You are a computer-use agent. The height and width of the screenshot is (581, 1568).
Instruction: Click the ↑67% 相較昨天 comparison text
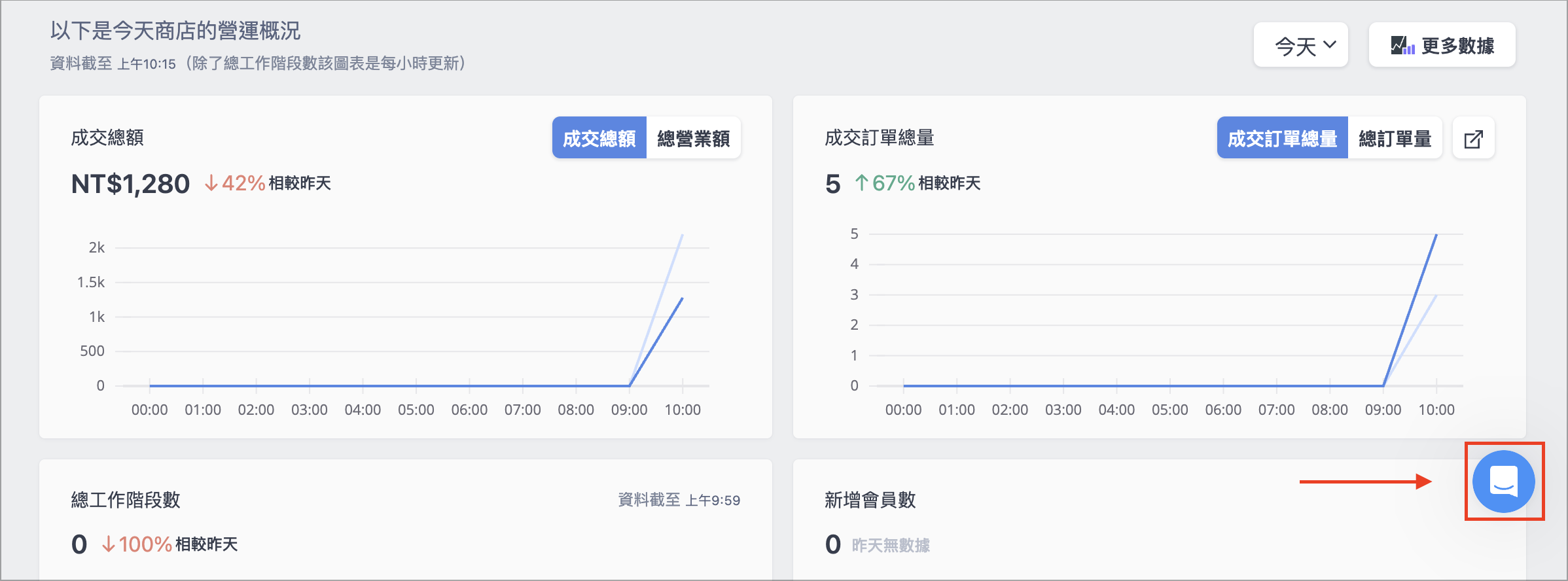pos(918,183)
